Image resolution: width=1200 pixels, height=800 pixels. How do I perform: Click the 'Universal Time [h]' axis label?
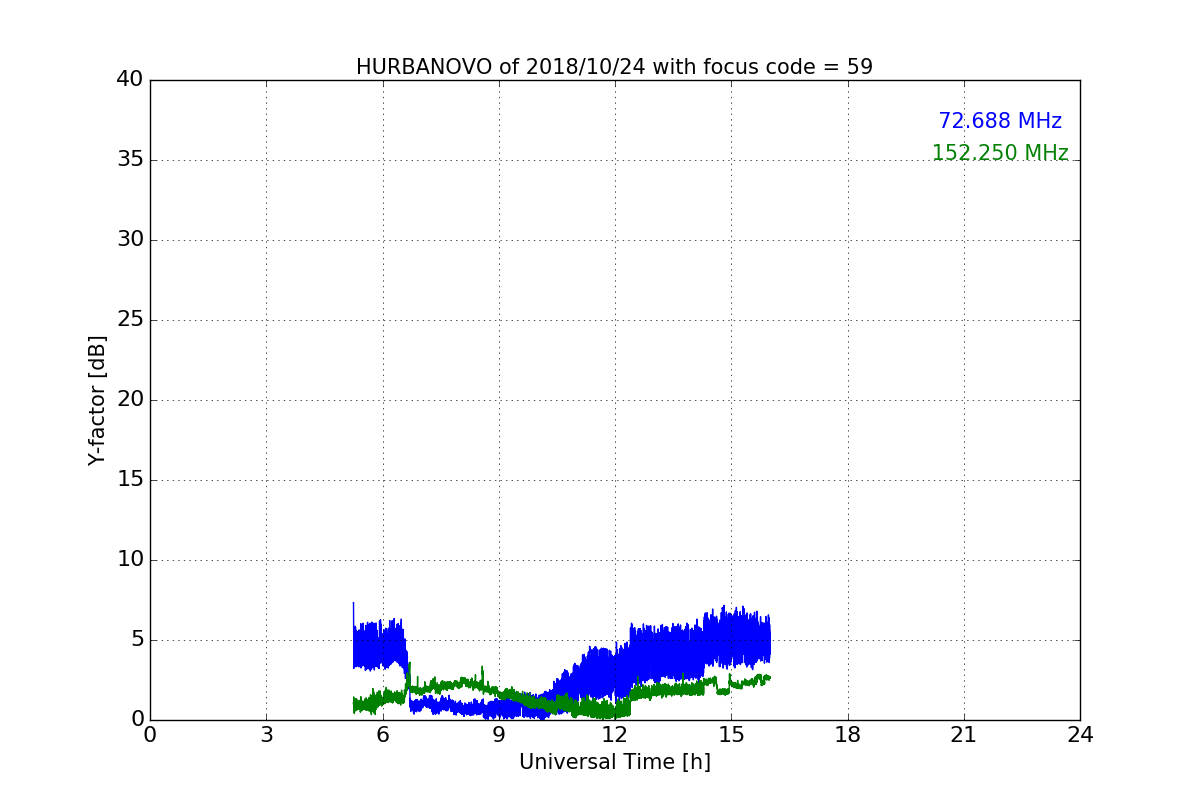tap(615, 762)
